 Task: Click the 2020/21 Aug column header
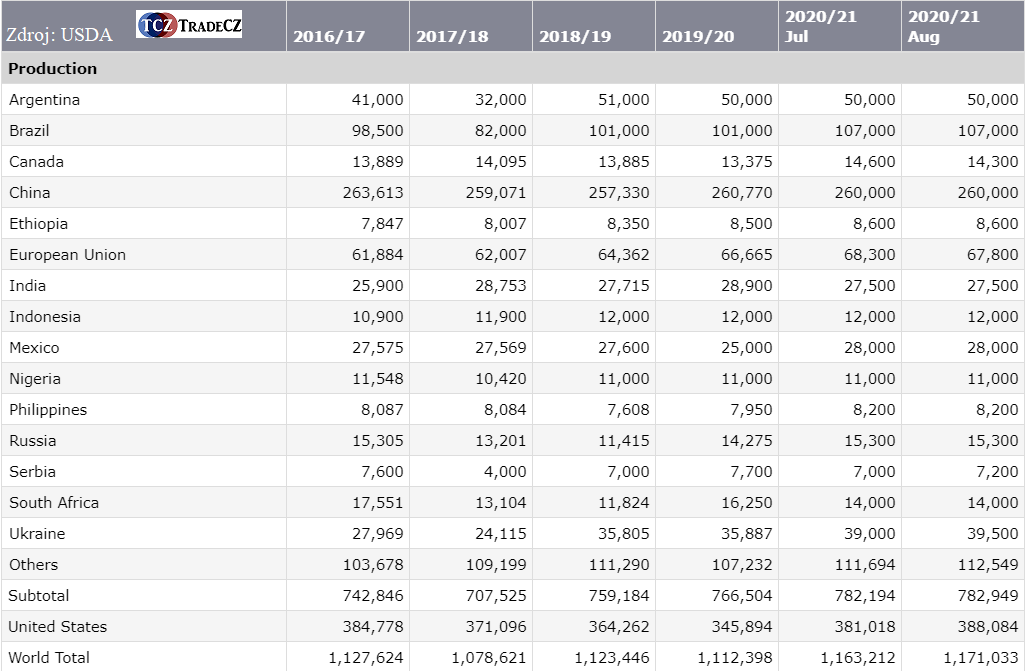tap(944, 27)
